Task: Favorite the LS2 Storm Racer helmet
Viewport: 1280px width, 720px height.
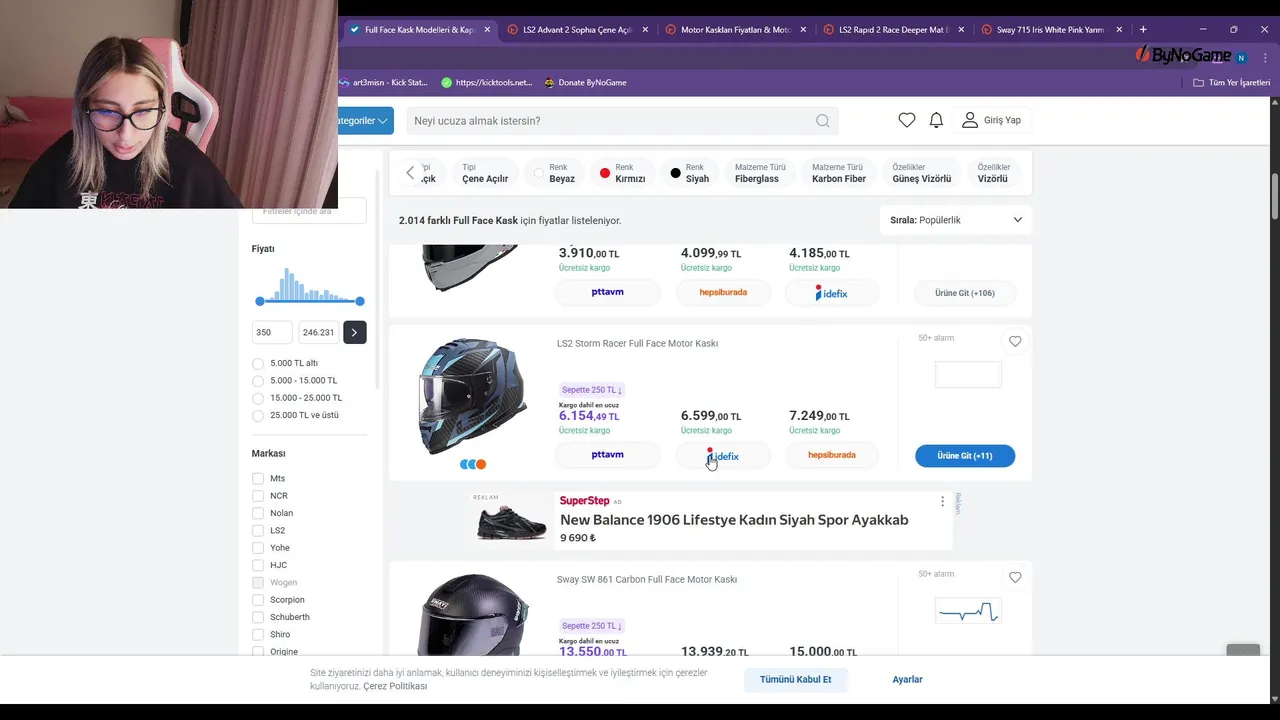Action: 1015,342
